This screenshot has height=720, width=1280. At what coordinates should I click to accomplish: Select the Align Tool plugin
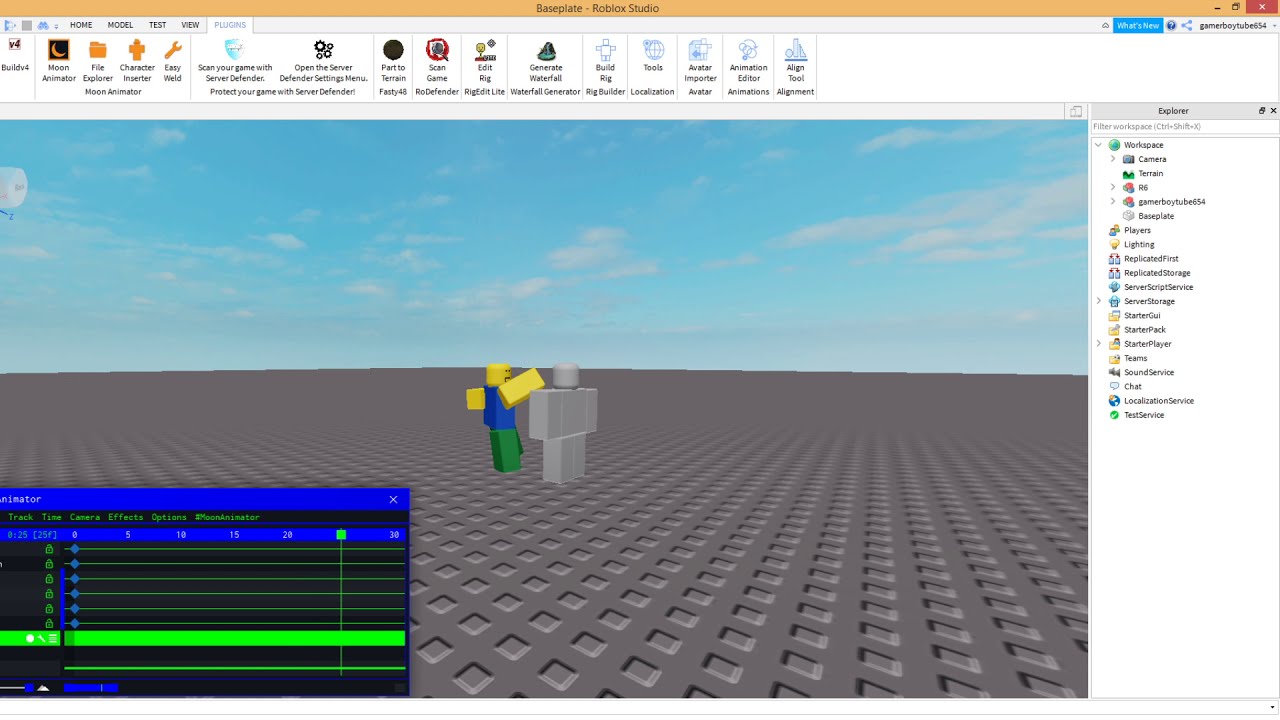pos(796,61)
